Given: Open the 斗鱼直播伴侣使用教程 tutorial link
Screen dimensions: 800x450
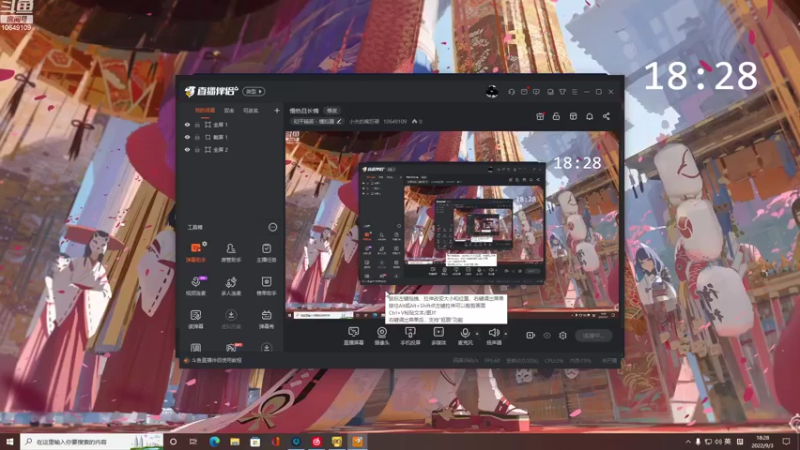Looking at the screenshot, I should tap(216, 360).
